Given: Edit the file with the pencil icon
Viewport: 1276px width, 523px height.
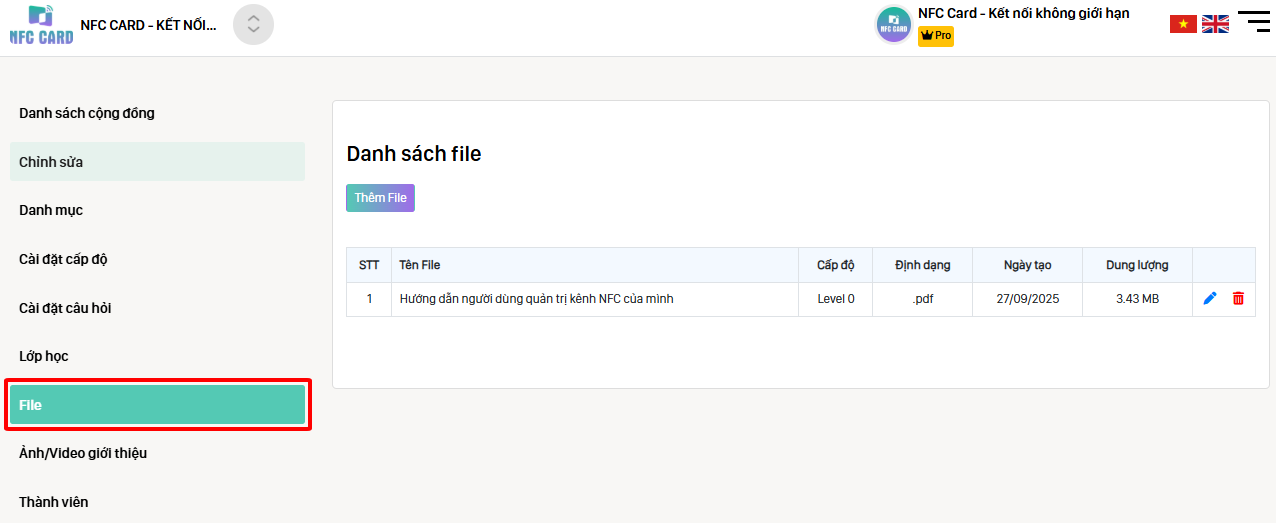Looking at the screenshot, I should tap(1210, 299).
